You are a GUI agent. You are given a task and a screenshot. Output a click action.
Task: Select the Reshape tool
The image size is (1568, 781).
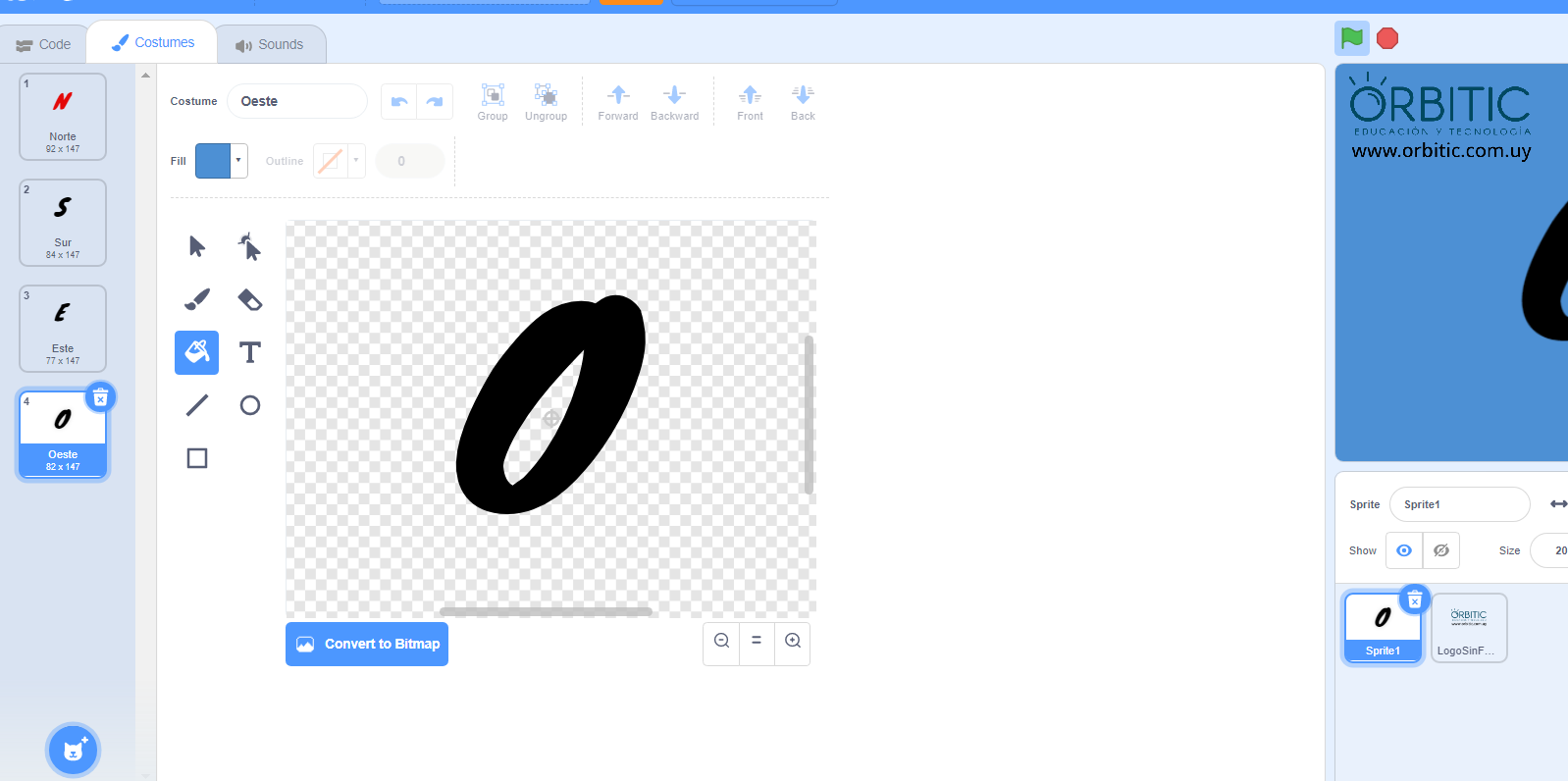click(250, 246)
